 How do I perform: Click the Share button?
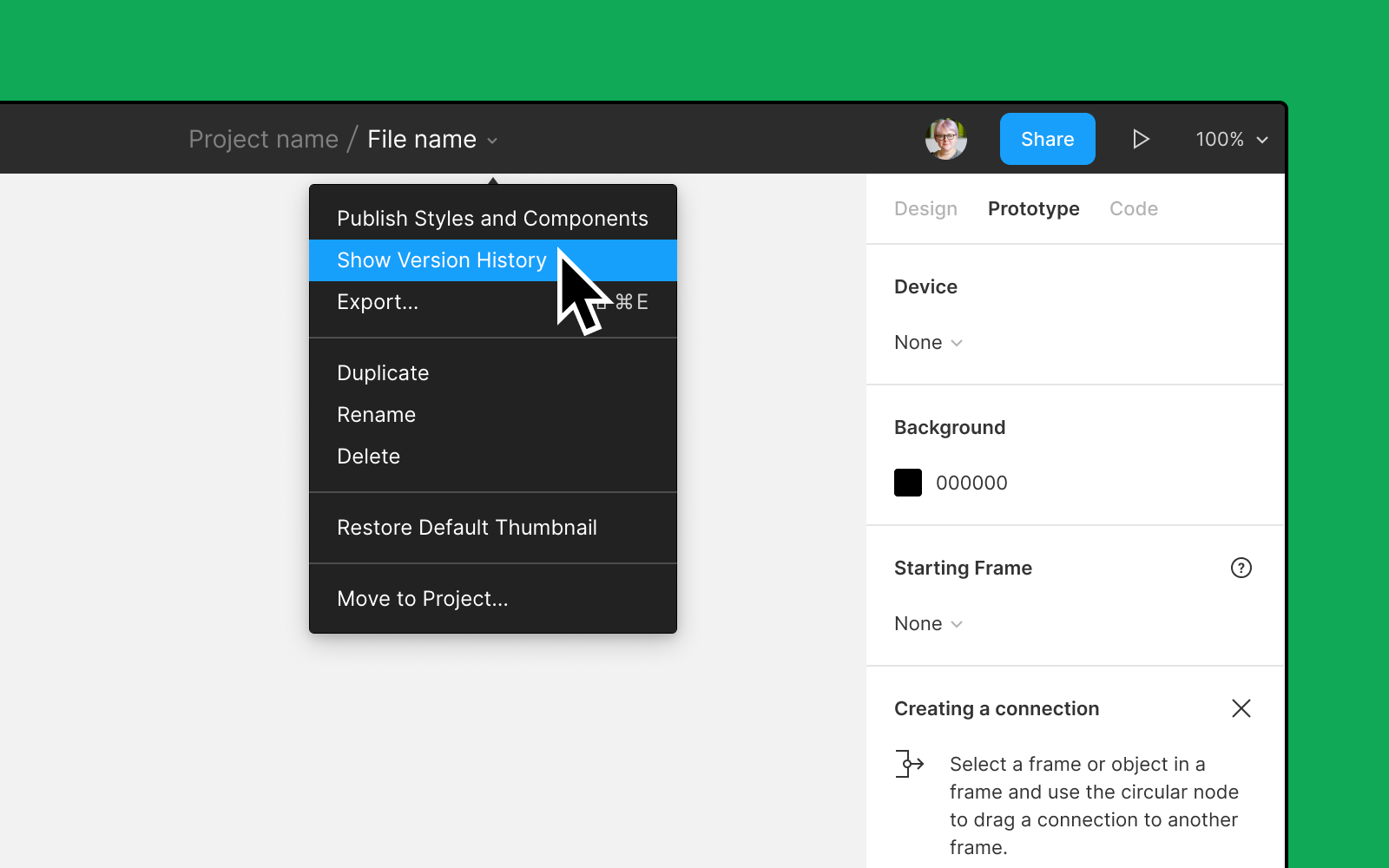(x=1047, y=139)
